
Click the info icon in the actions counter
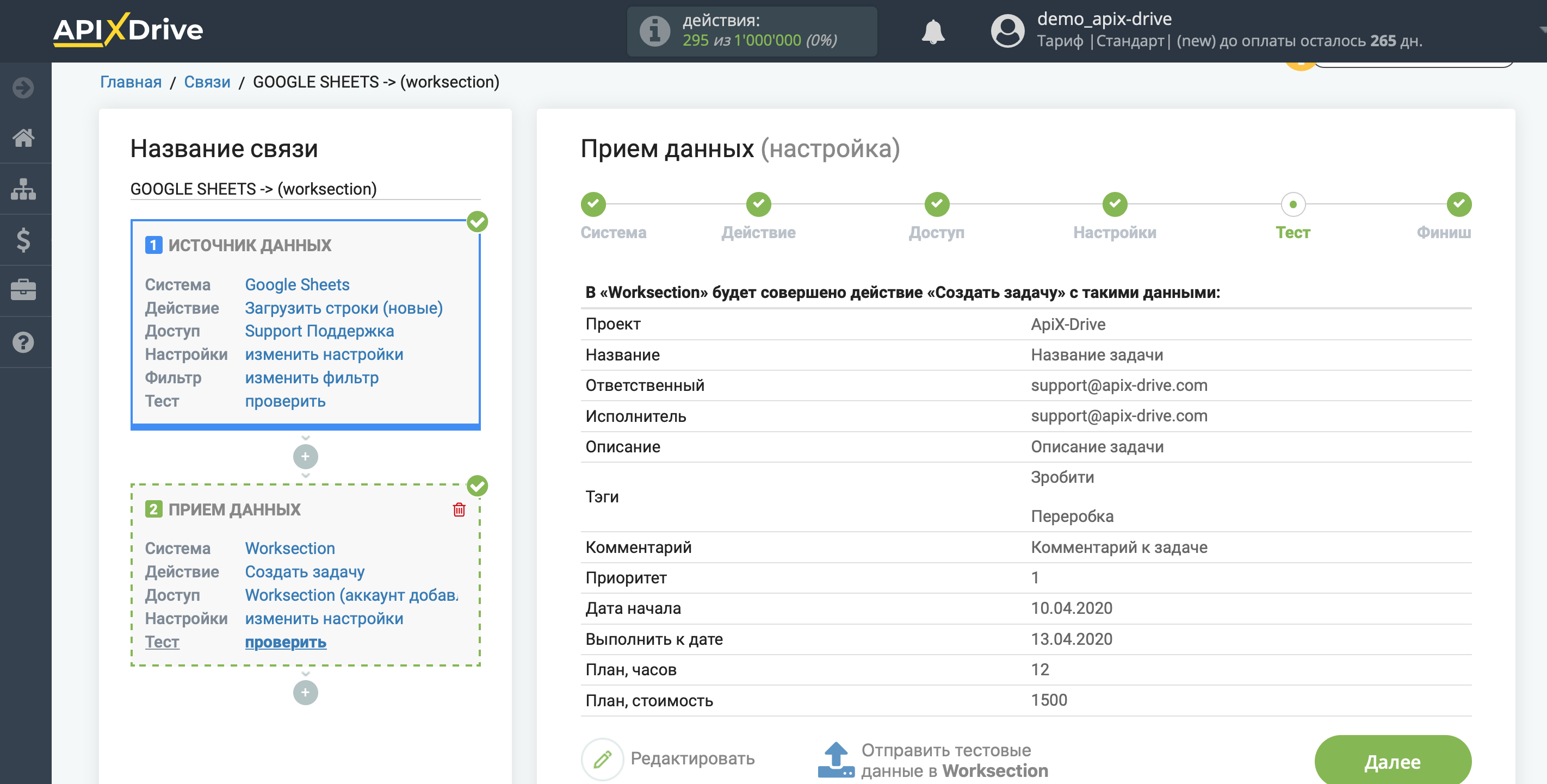pyautogui.click(x=654, y=31)
